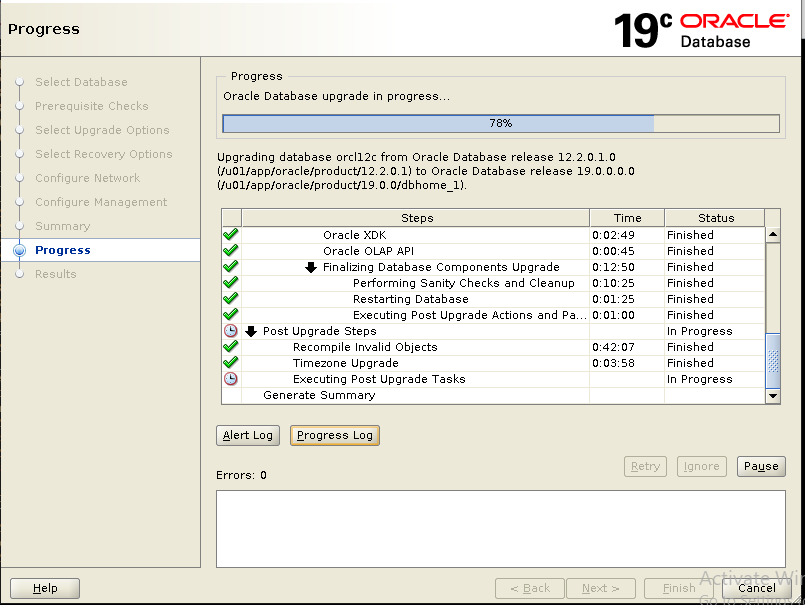Click the blue Progress step marker circle
The image size is (805, 605).
20,250
